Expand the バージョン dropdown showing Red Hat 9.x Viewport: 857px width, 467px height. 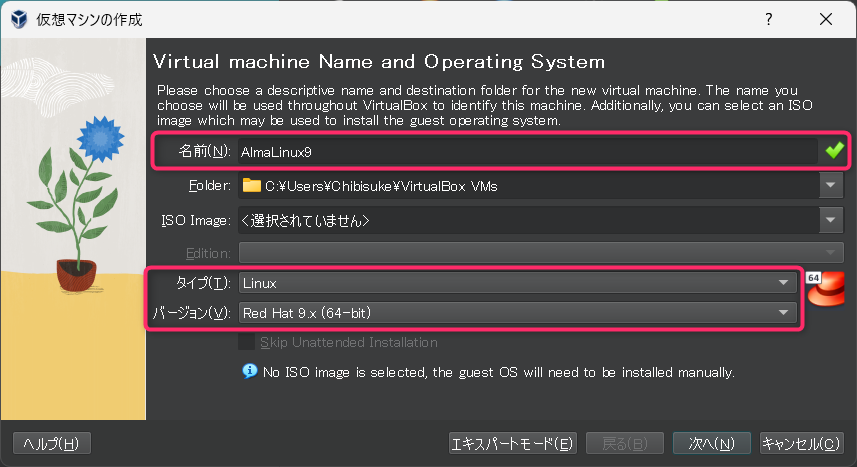point(515,313)
